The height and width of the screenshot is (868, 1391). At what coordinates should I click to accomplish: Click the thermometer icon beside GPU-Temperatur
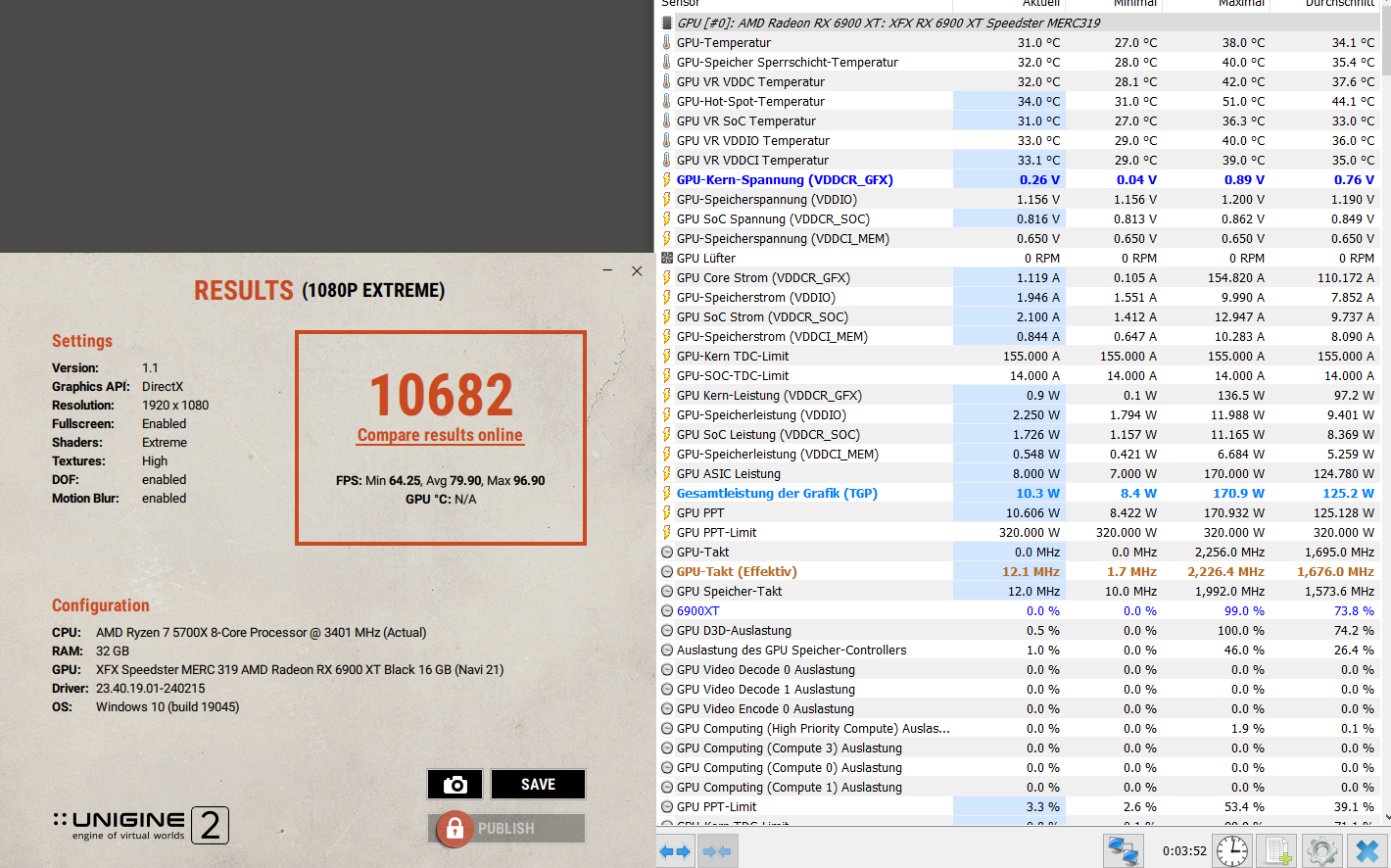pos(667,42)
